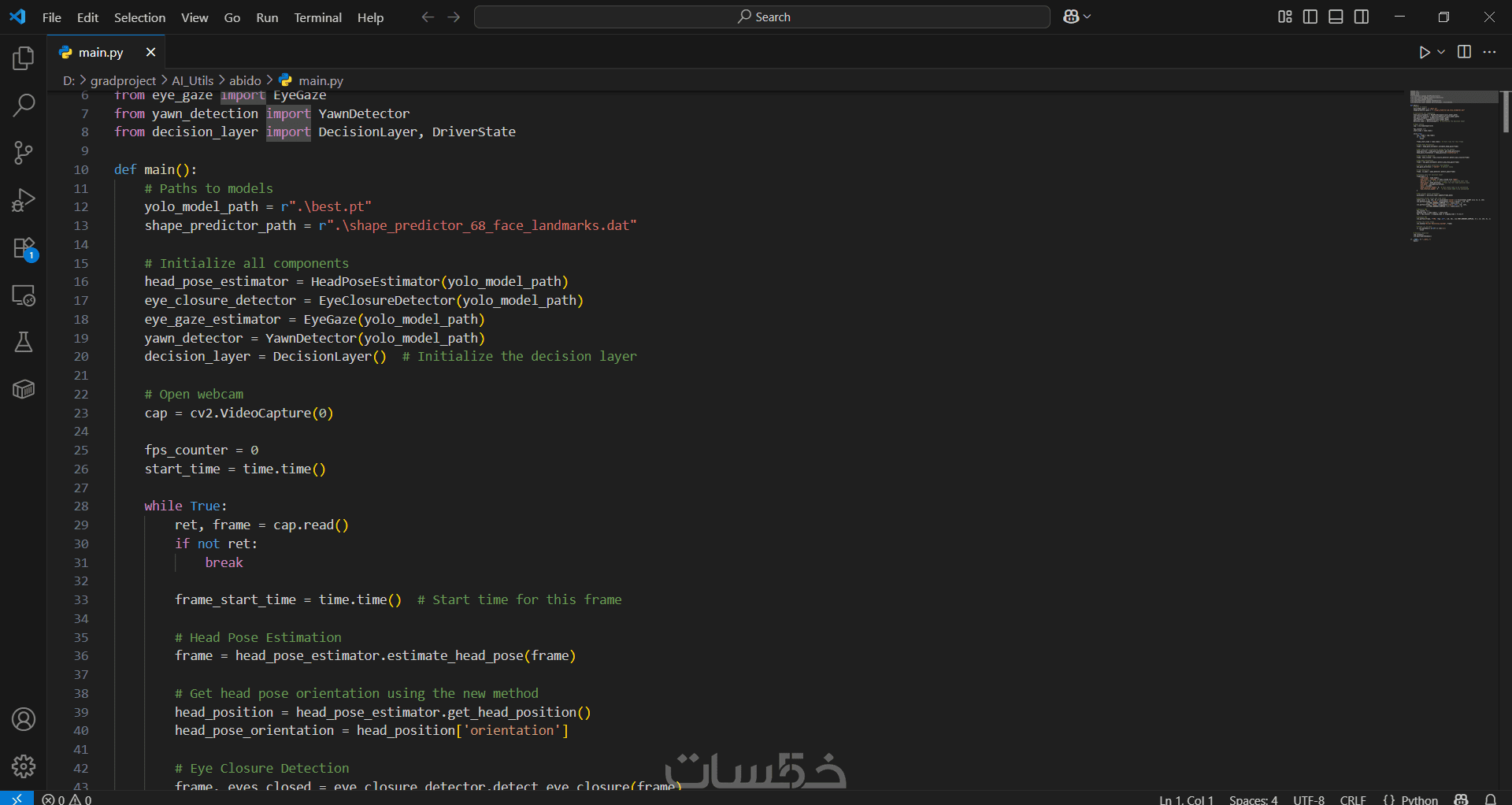This screenshot has height=805, width=1512.
Task: Click the VS Code logo icon
Action: (x=17, y=17)
